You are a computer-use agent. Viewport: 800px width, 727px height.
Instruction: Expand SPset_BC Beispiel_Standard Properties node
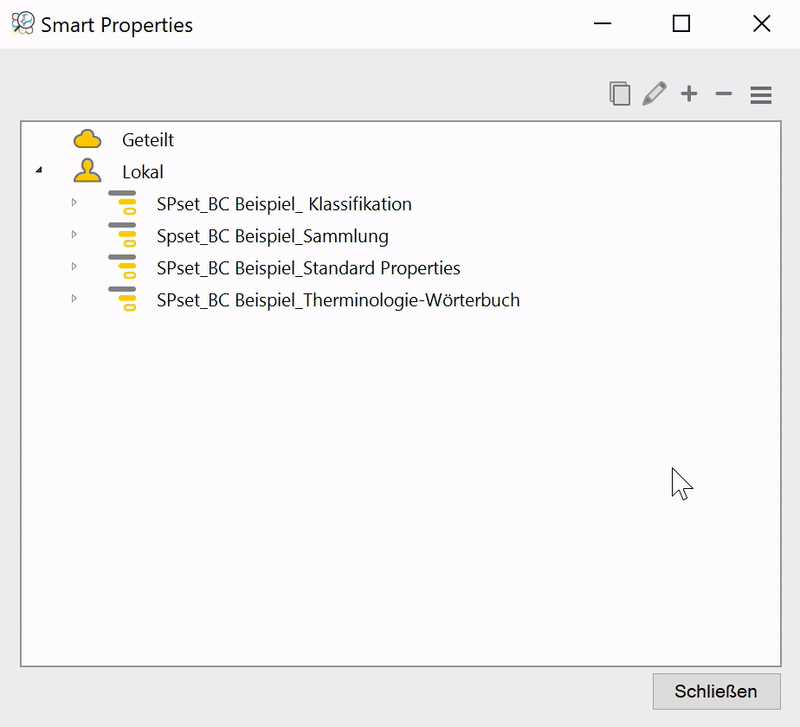coord(73,267)
